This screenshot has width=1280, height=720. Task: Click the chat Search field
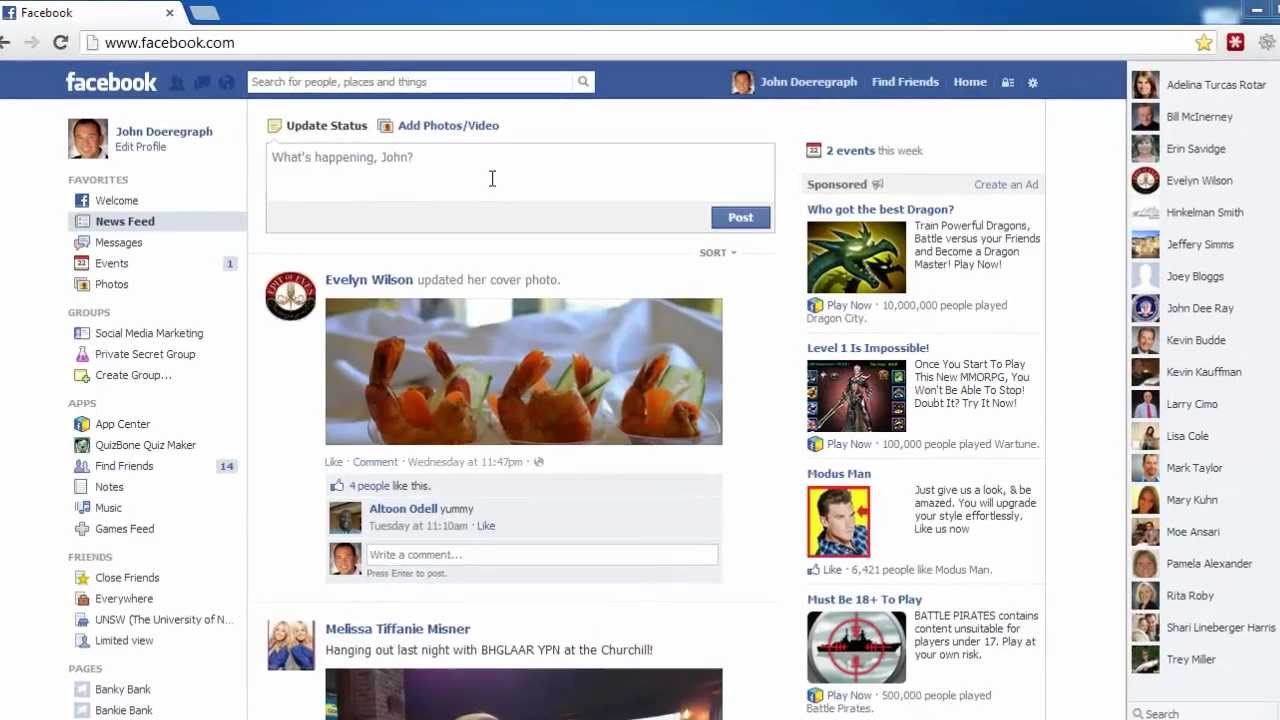(x=1205, y=713)
